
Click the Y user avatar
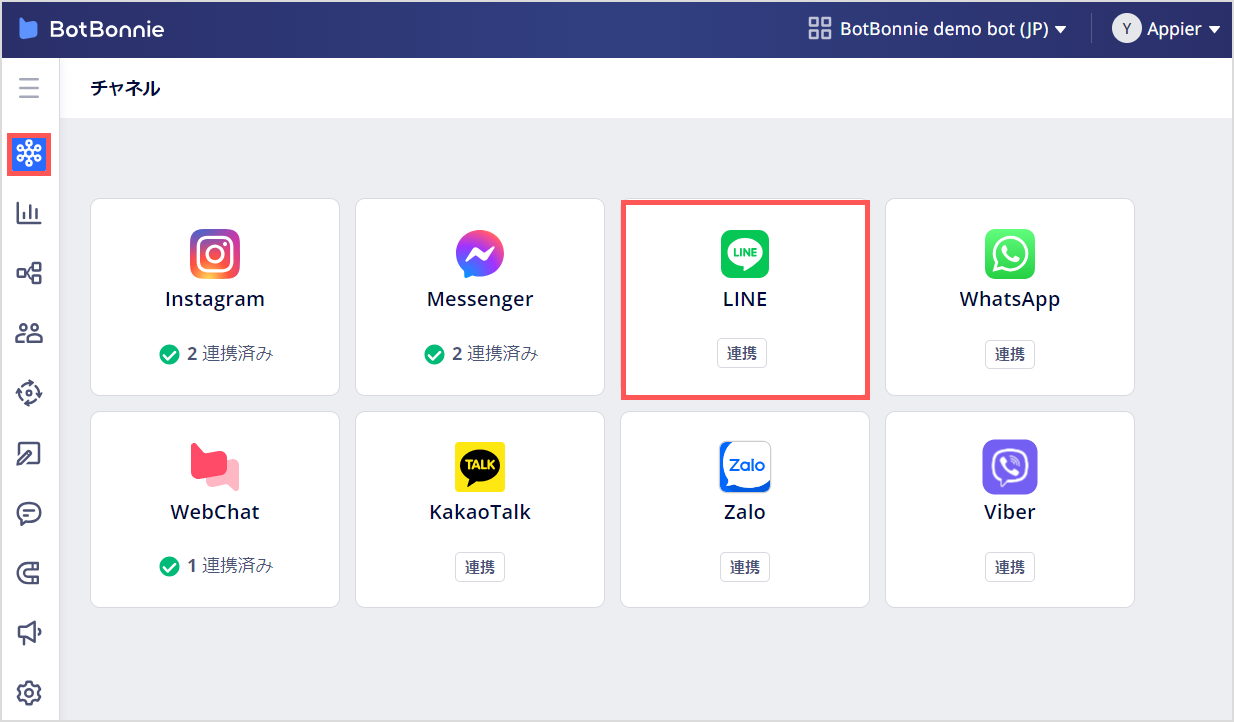pos(1126,29)
